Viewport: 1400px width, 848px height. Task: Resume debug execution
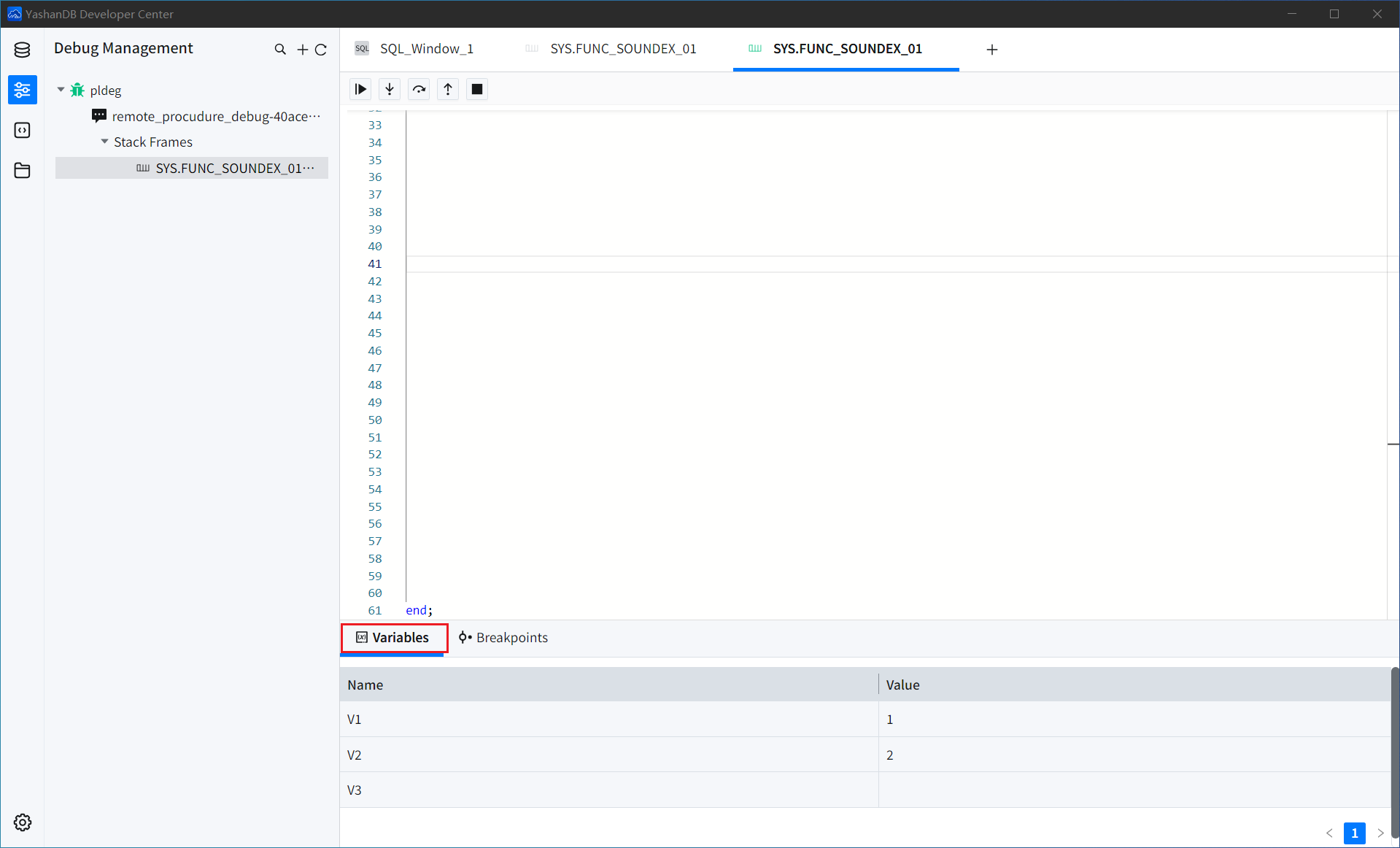[360, 89]
